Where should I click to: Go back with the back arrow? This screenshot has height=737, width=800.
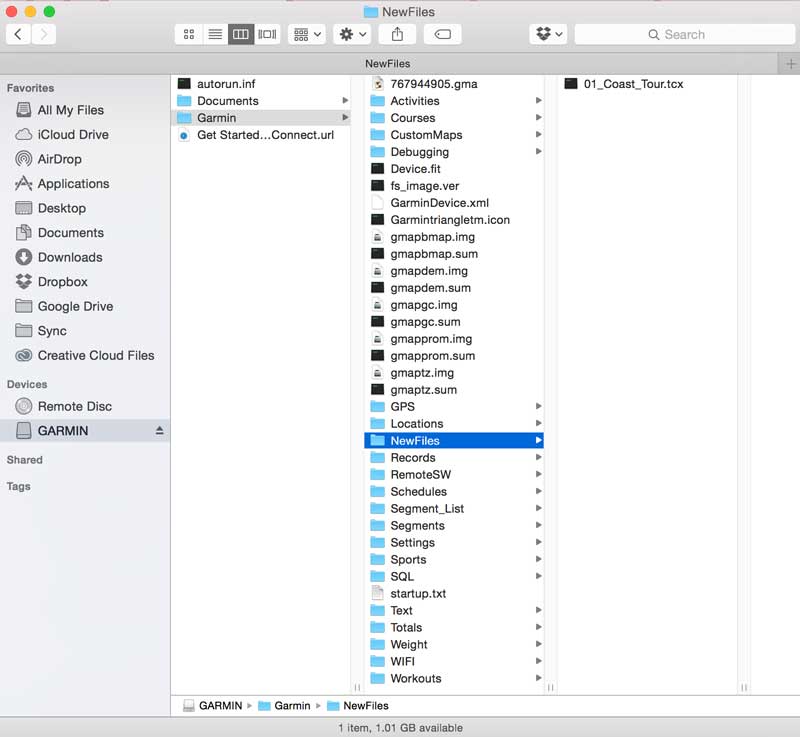(18, 34)
